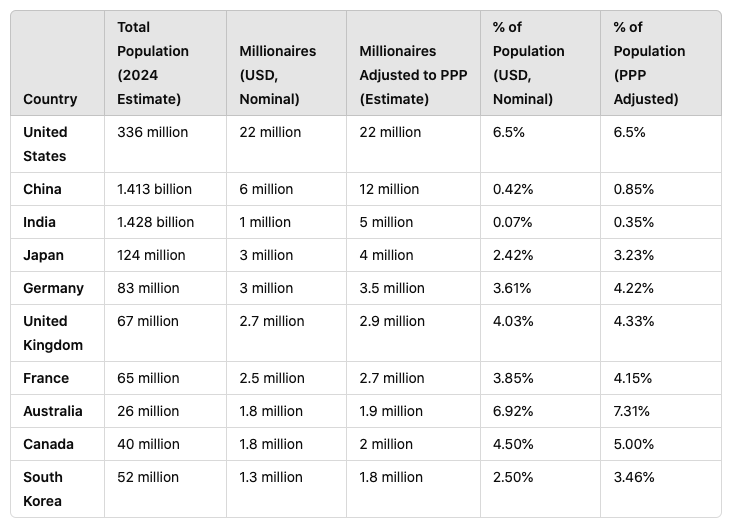The width and height of the screenshot is (734, 530).
Task: Select India's 0.35% PPP percentage cell
Action: click(x=634, y=222)
